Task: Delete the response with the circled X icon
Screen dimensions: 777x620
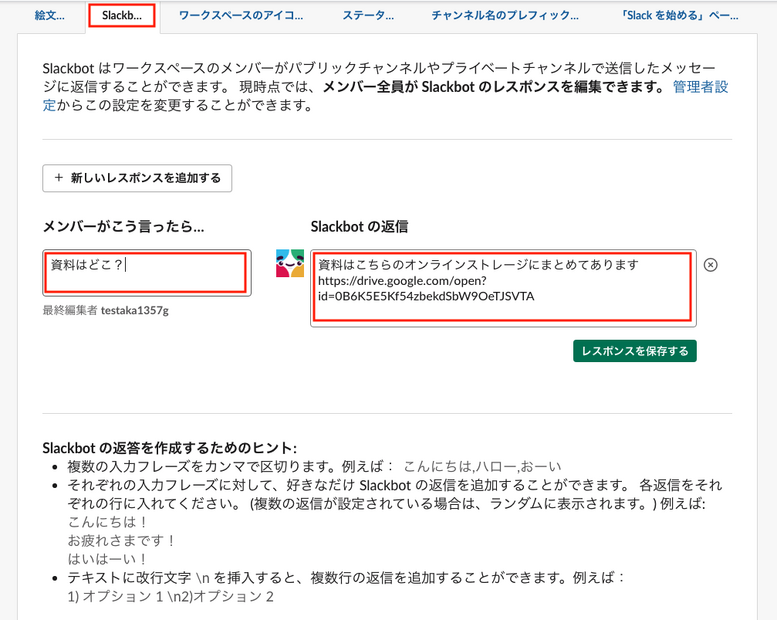Action: (x=711, y=265)
